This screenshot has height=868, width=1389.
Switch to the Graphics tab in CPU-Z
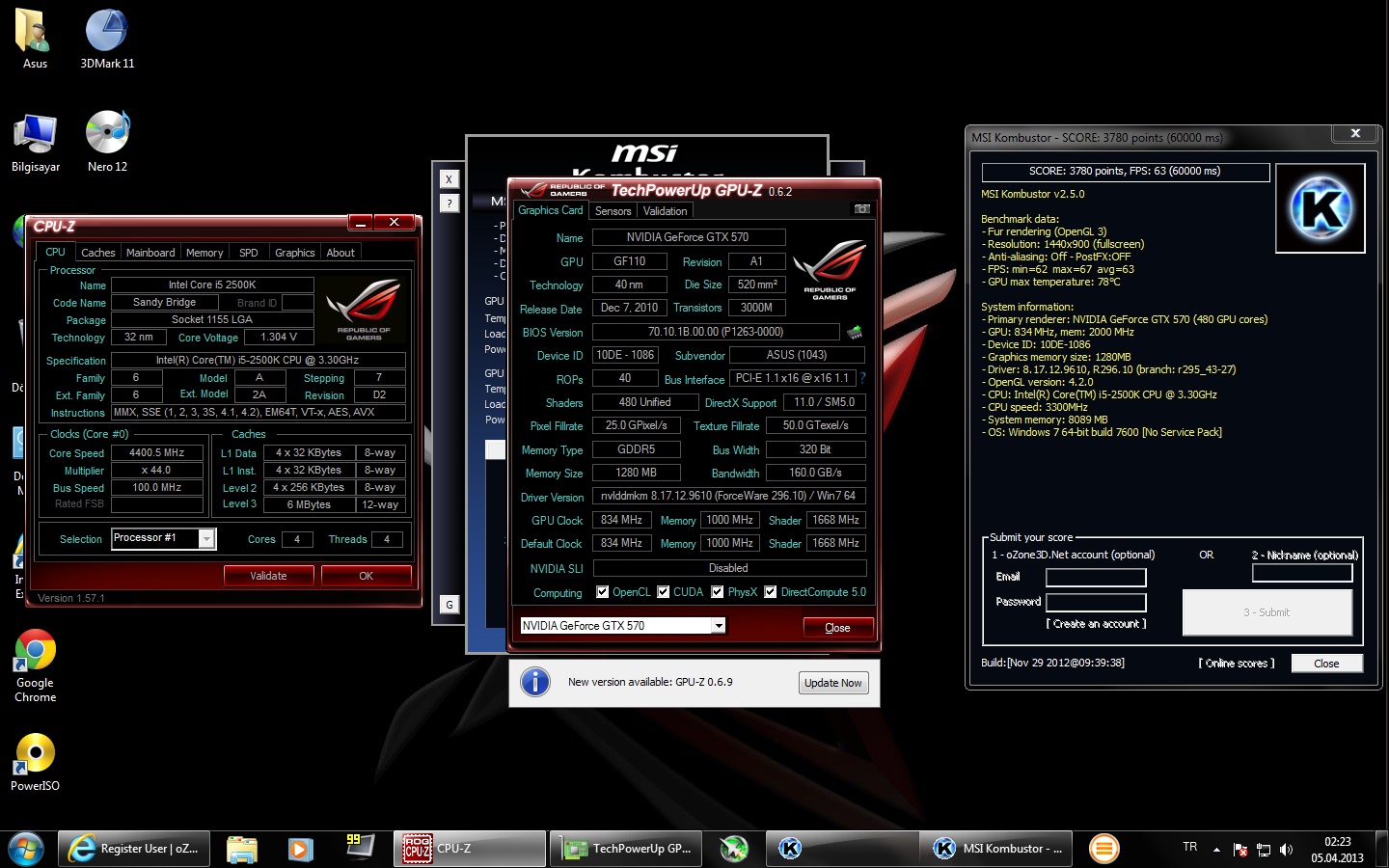click(295, 253)
